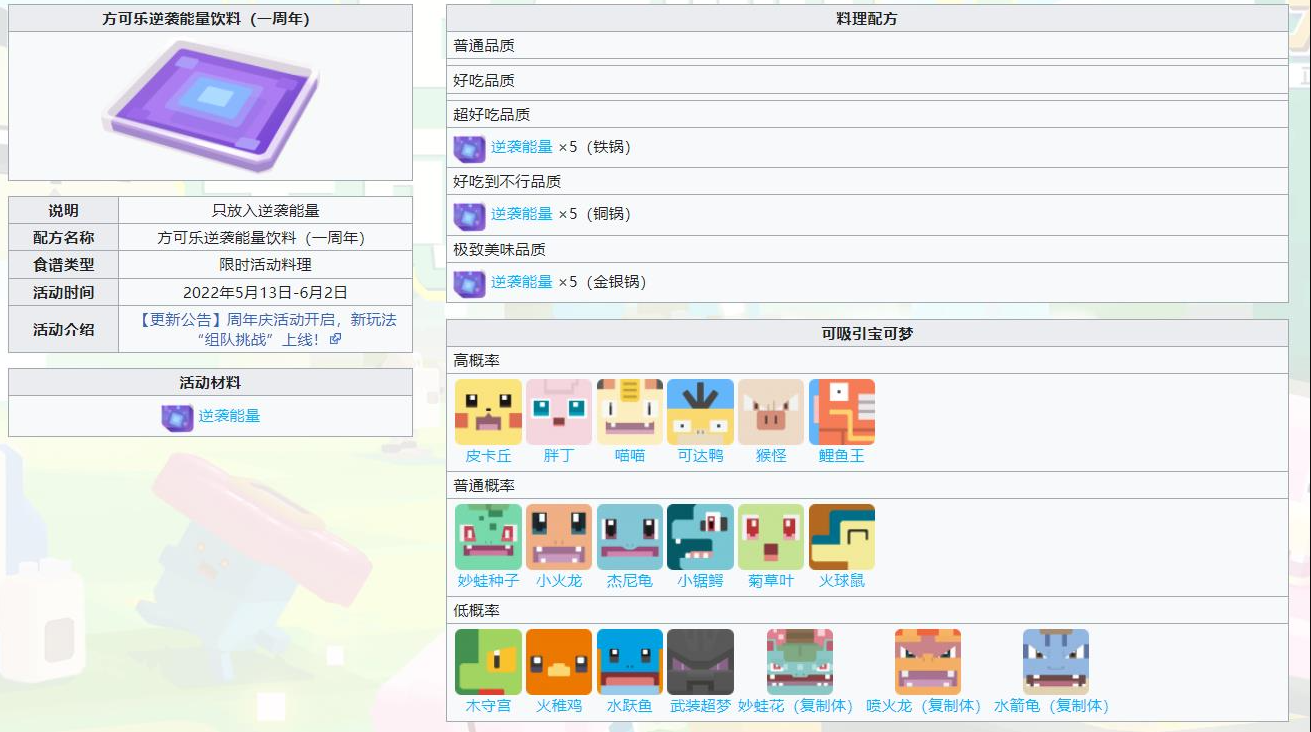The height and width of the screenshot is (732, 1311).
Task: Follow the 逆袭能量 link under 活动材料
Action: pos(229,416)
